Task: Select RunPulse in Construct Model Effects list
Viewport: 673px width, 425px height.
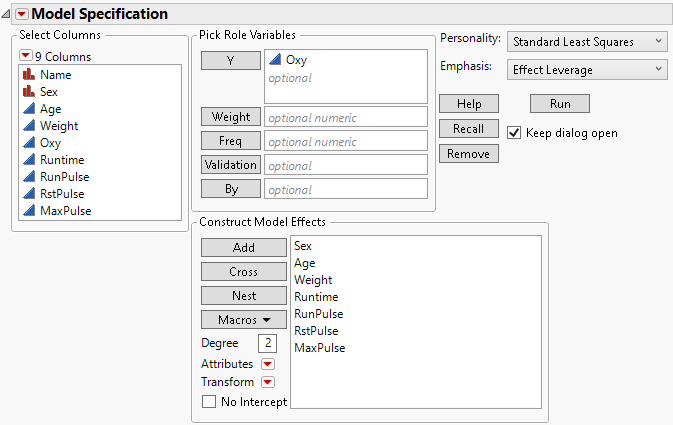Action: coord(318,314)
